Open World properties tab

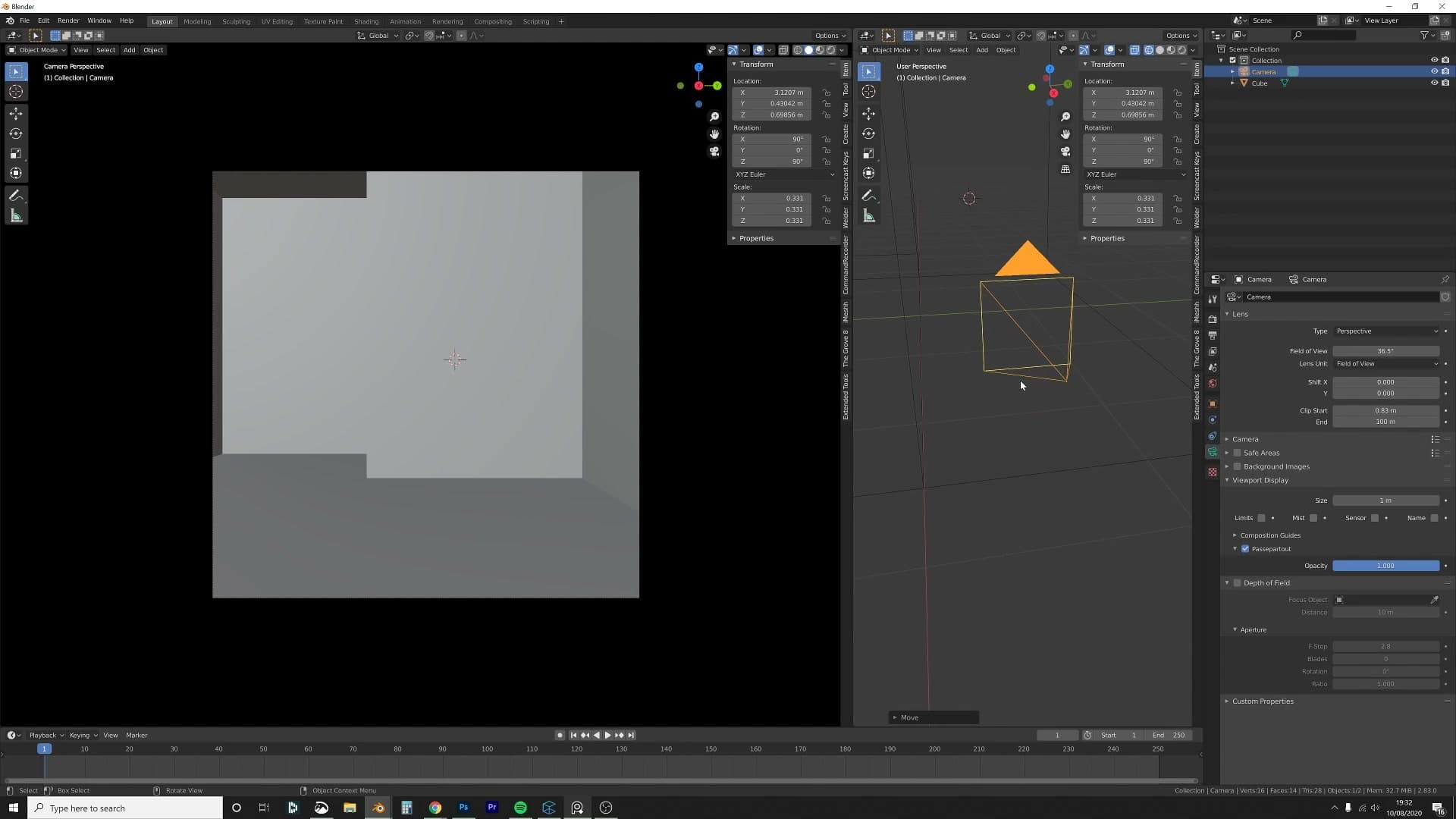click(x=1213, y=384)
